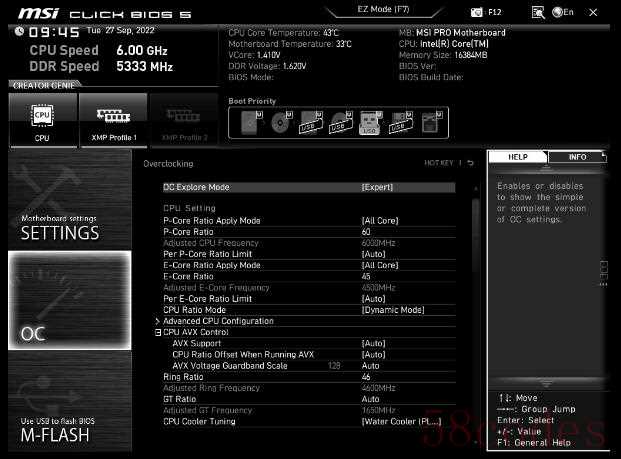Click the date Tue 27 Sep, 2022
621x459 pixels.
(x=120, y=30)
